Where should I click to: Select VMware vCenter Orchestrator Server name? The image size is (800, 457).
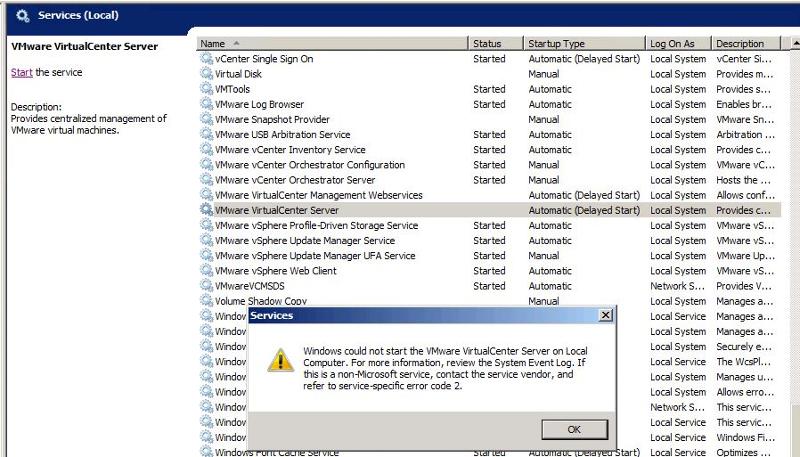(295, 180)
